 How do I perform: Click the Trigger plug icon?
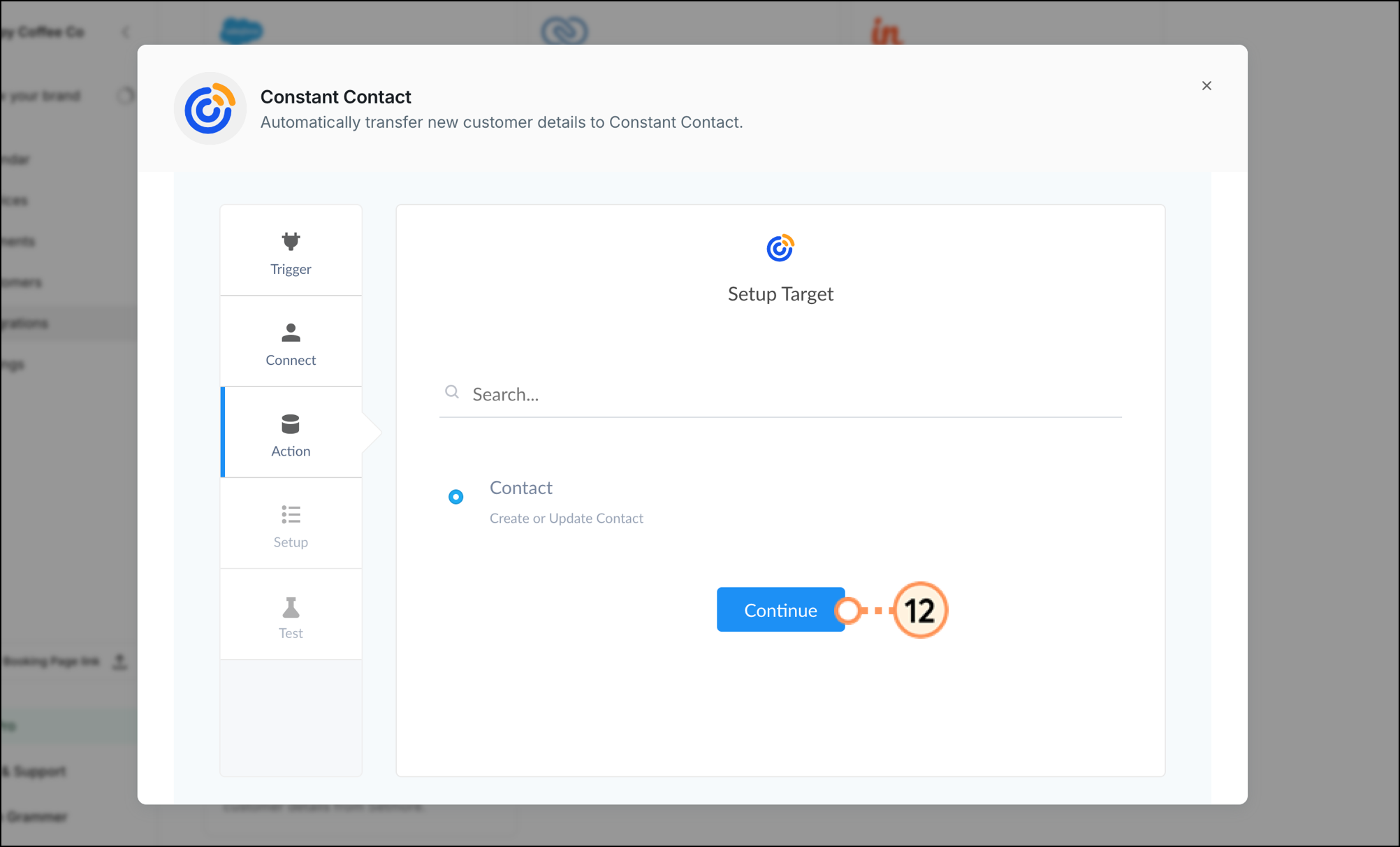pos(291,241)
